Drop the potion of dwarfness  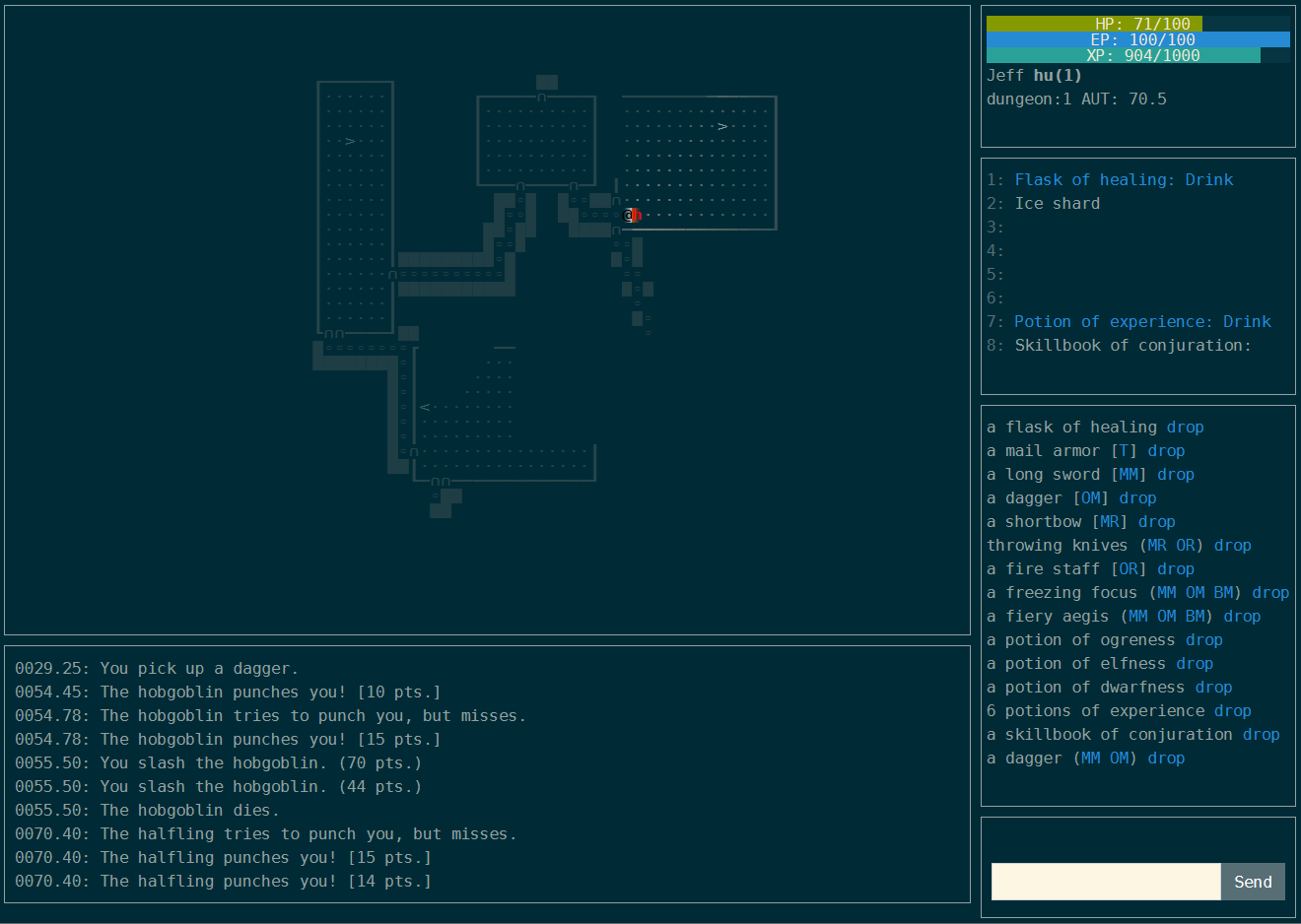click(x=1213, y=687)
